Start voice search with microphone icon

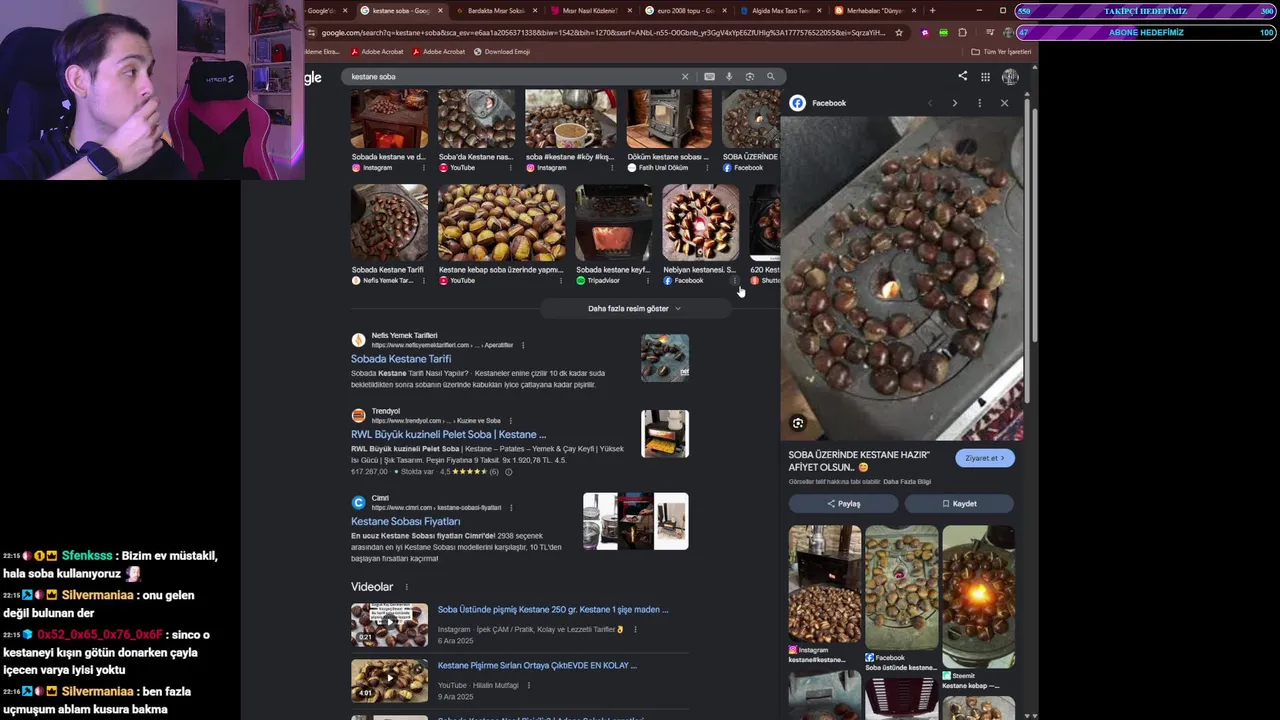pos(729,76)
